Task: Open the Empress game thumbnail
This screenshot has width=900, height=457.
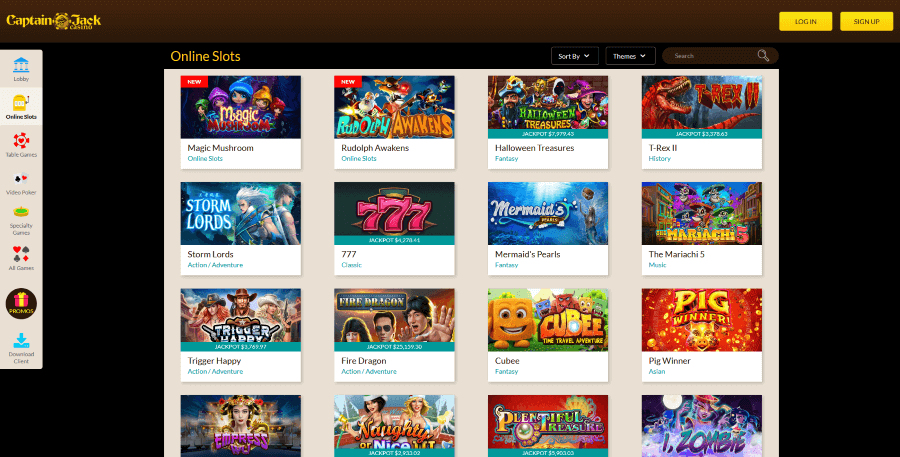Action: [x=240, y=425]
